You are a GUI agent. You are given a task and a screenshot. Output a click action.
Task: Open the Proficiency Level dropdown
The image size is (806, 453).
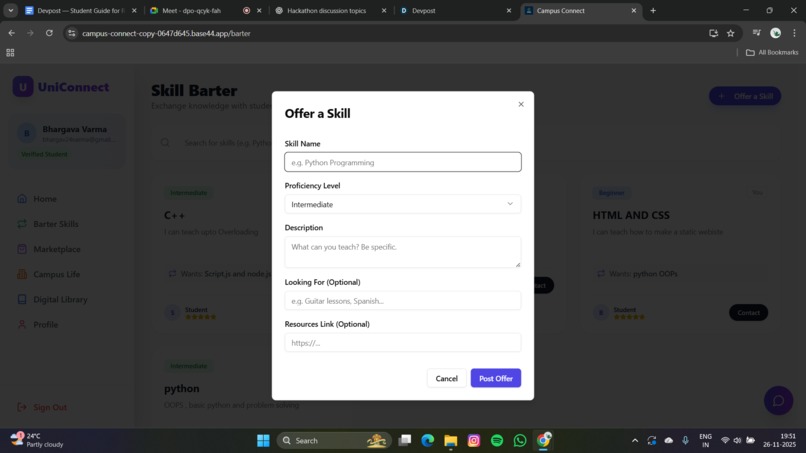pyautogui.click(x=402, y=204)
